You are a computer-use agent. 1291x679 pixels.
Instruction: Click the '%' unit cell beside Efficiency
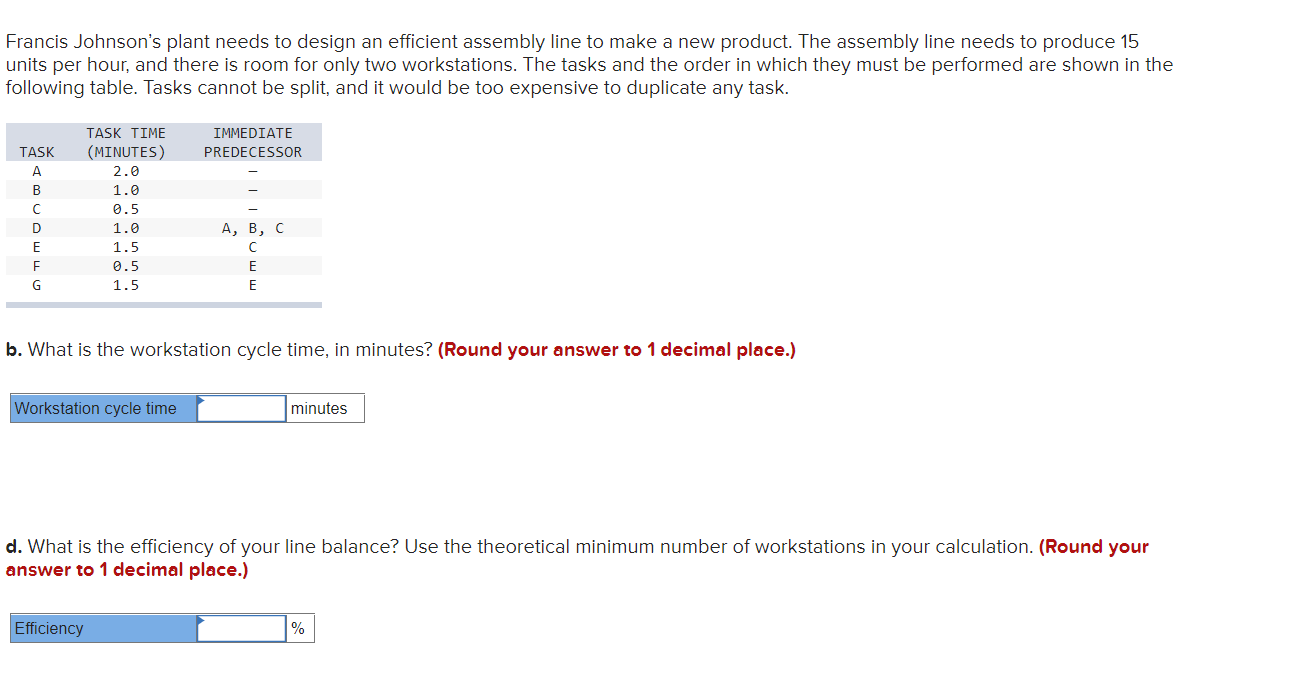pos(300,628)
